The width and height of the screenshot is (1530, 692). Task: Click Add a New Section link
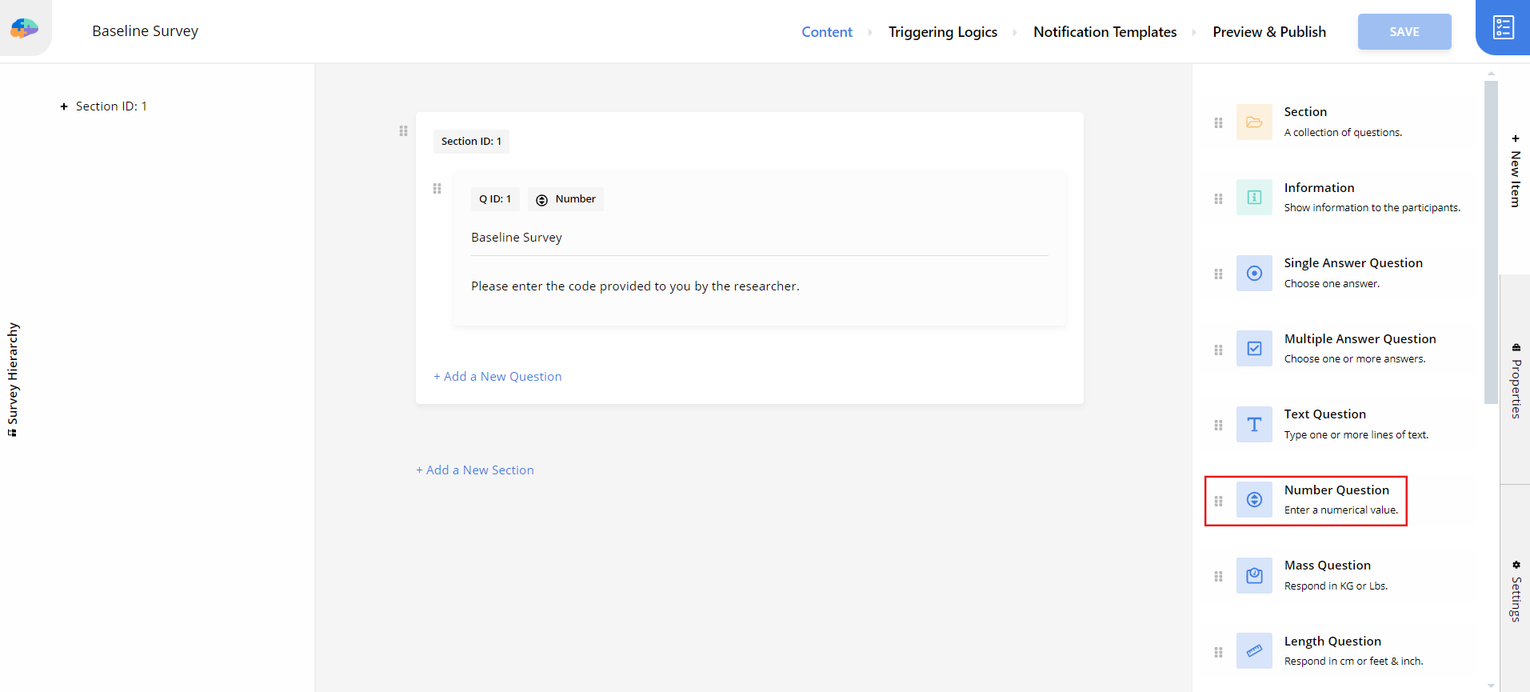coord(475,470)
